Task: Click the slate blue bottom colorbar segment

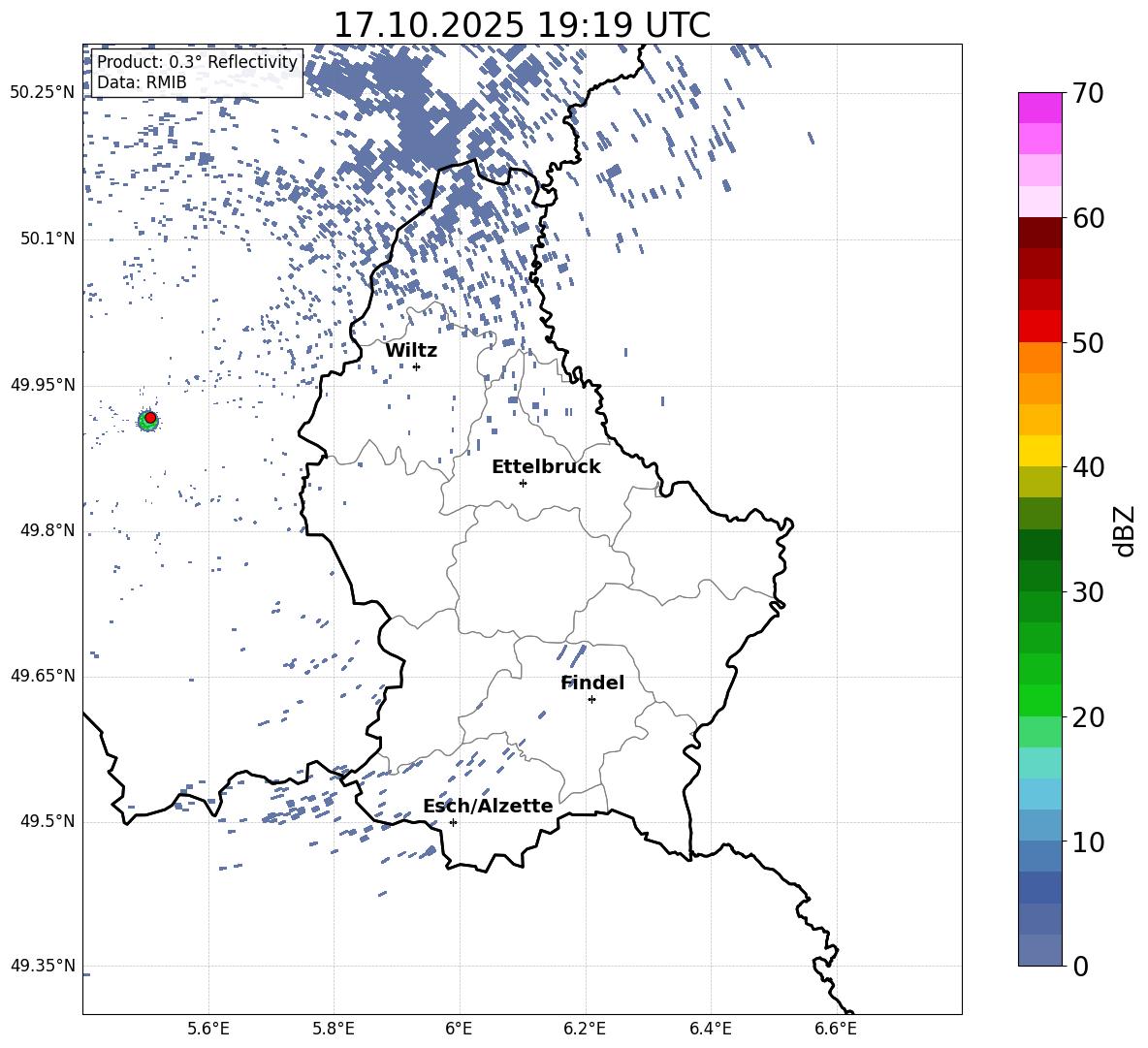Action: tap(1039, 950)
